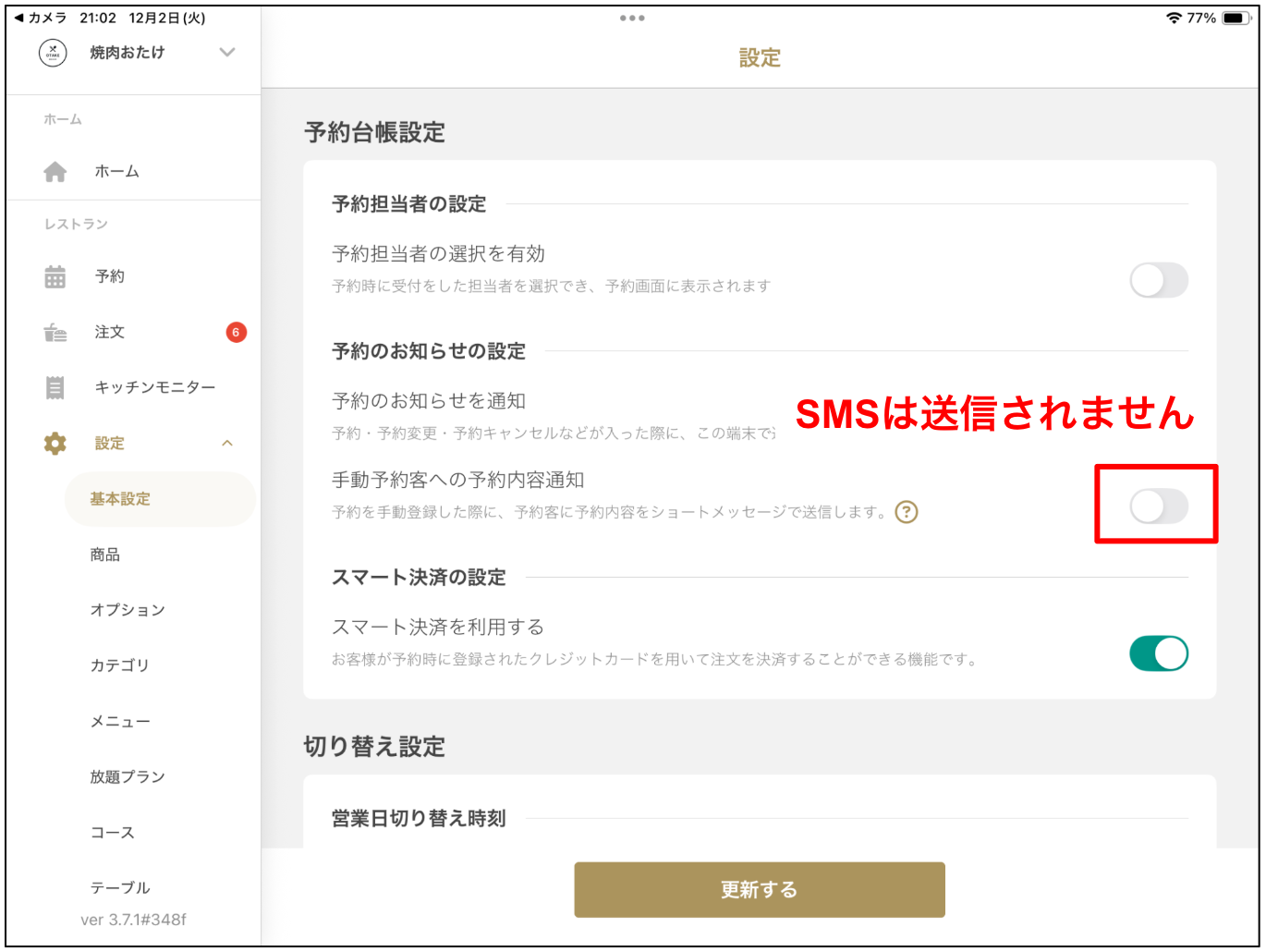
Task: Open キッチンモニター from the sidebar icon
Action: coord(55,387)
